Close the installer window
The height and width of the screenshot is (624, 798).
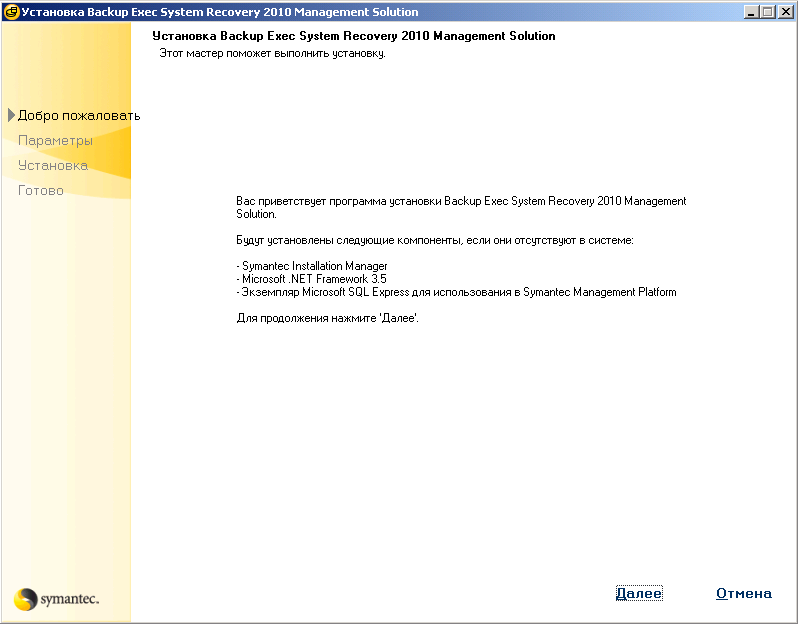(786, 12)
